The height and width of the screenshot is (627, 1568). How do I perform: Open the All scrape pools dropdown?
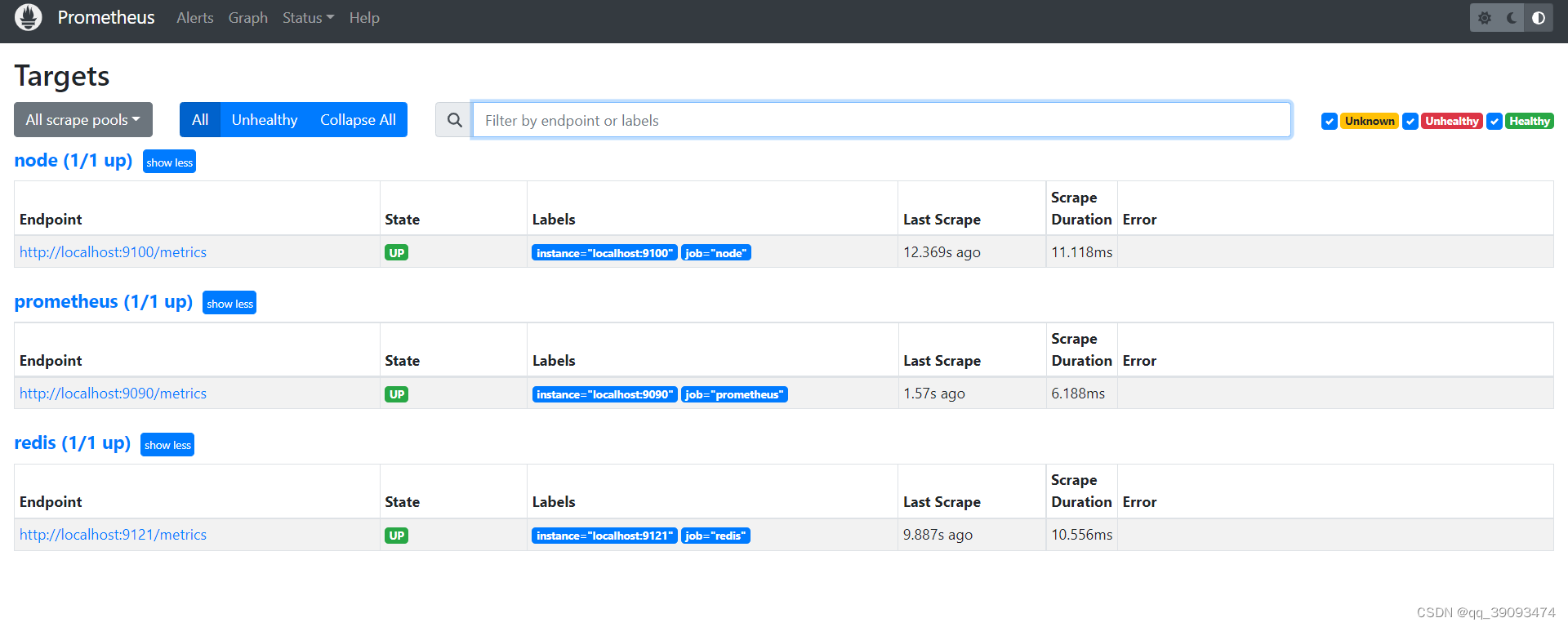tap(83, 120)
